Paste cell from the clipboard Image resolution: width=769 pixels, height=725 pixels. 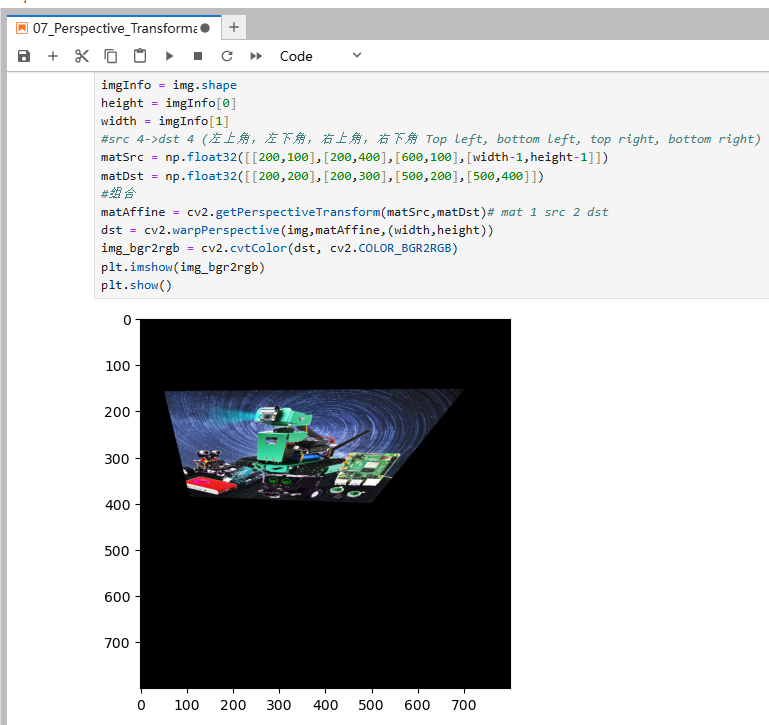click(140, 55)
